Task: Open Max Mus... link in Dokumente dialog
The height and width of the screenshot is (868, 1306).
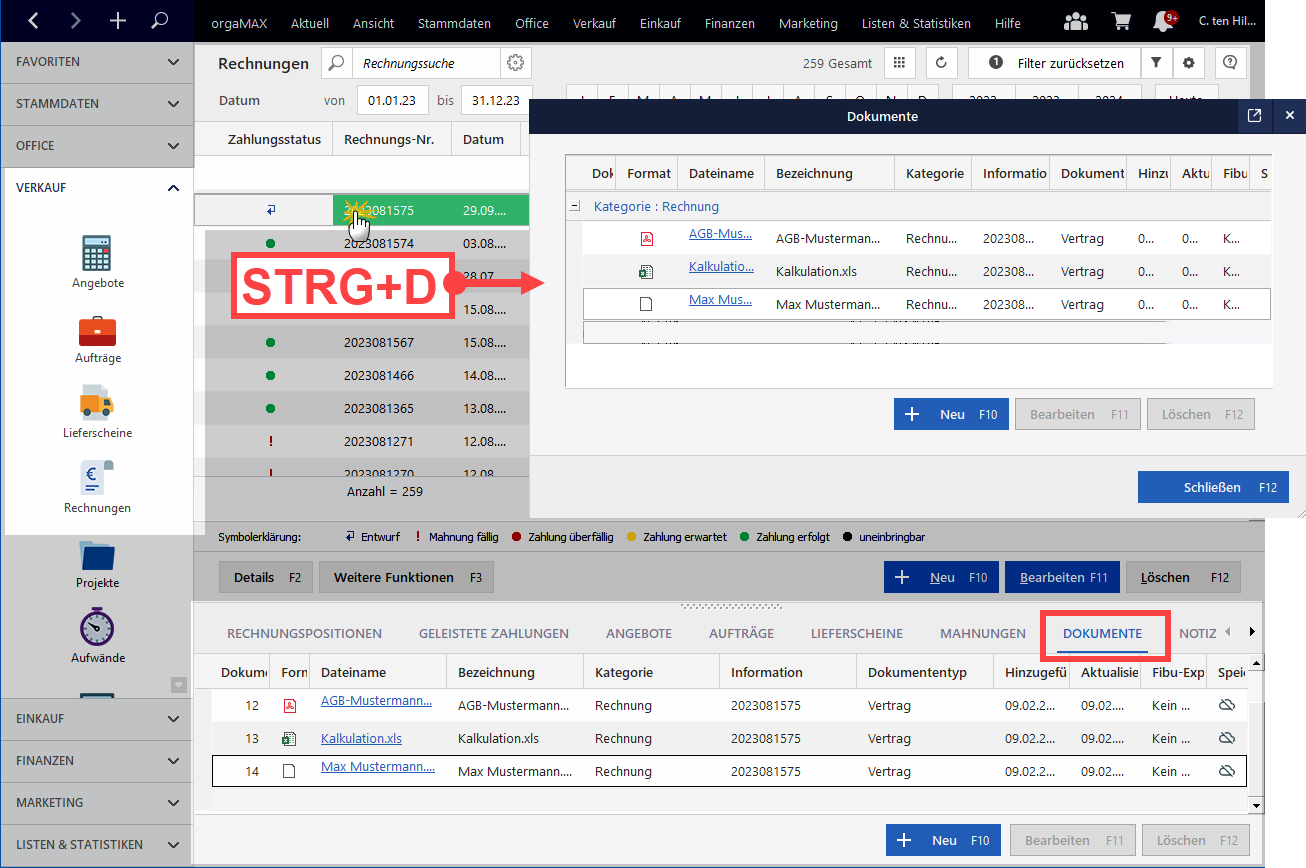Action: (720, 300)
